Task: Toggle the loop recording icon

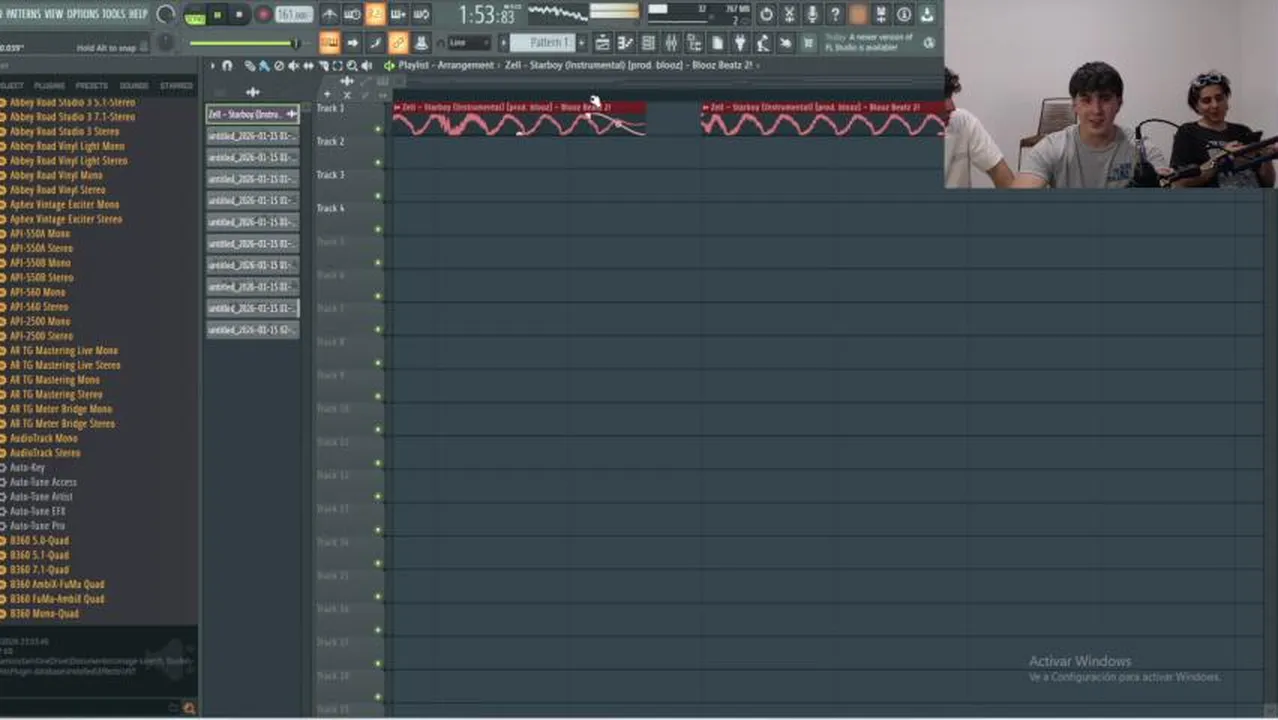Action: click(x=421, y=14)
